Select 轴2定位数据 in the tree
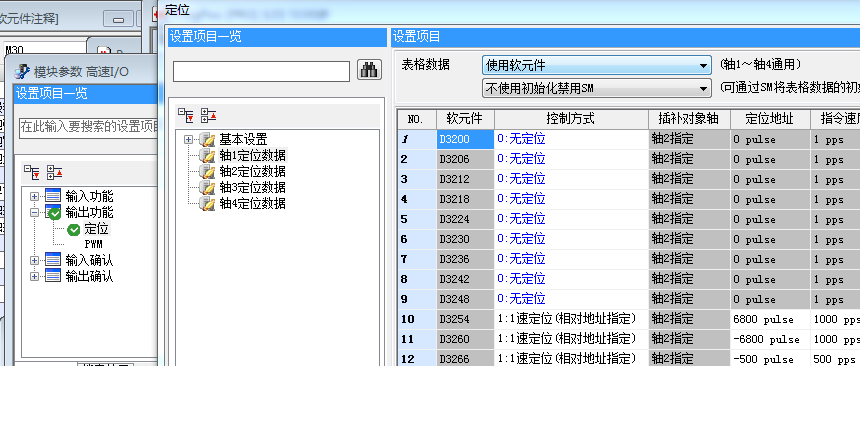 (x=252, y=171)
